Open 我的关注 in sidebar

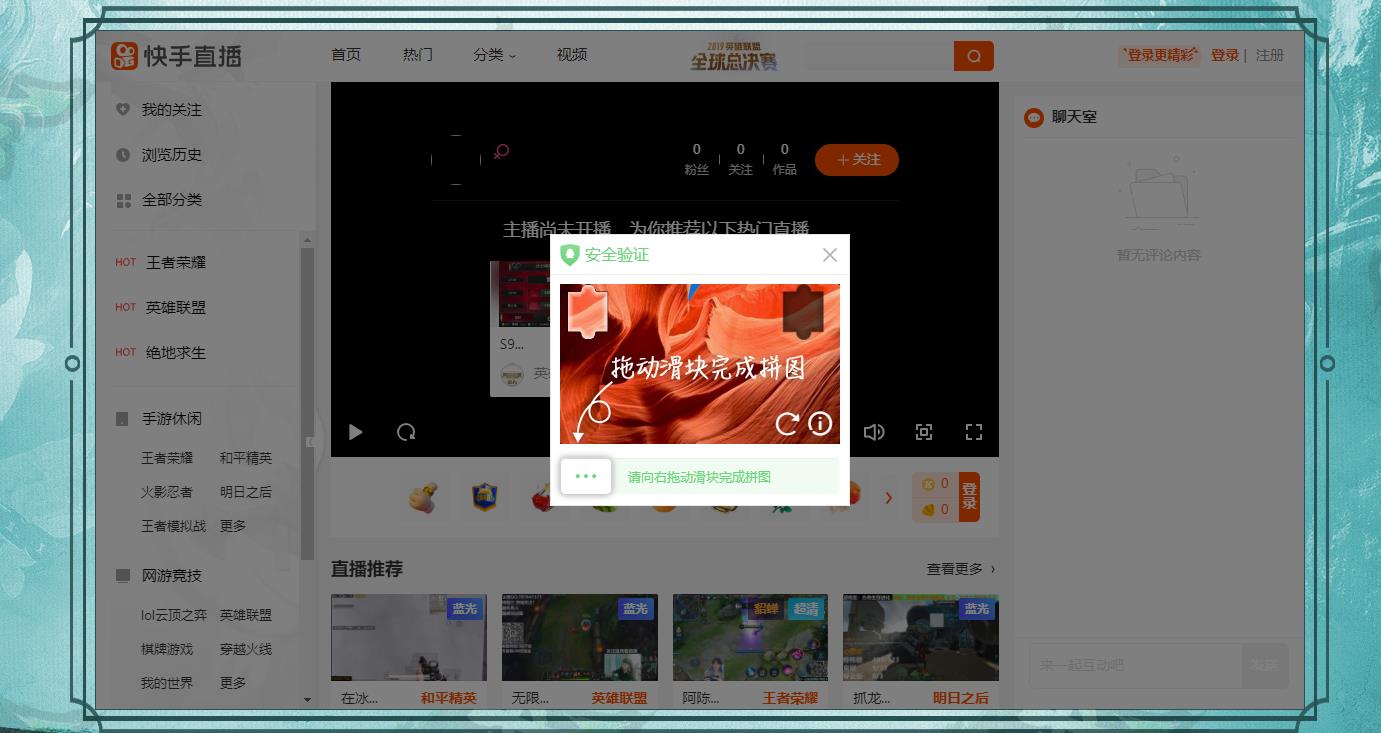click(x=171, y=110)
